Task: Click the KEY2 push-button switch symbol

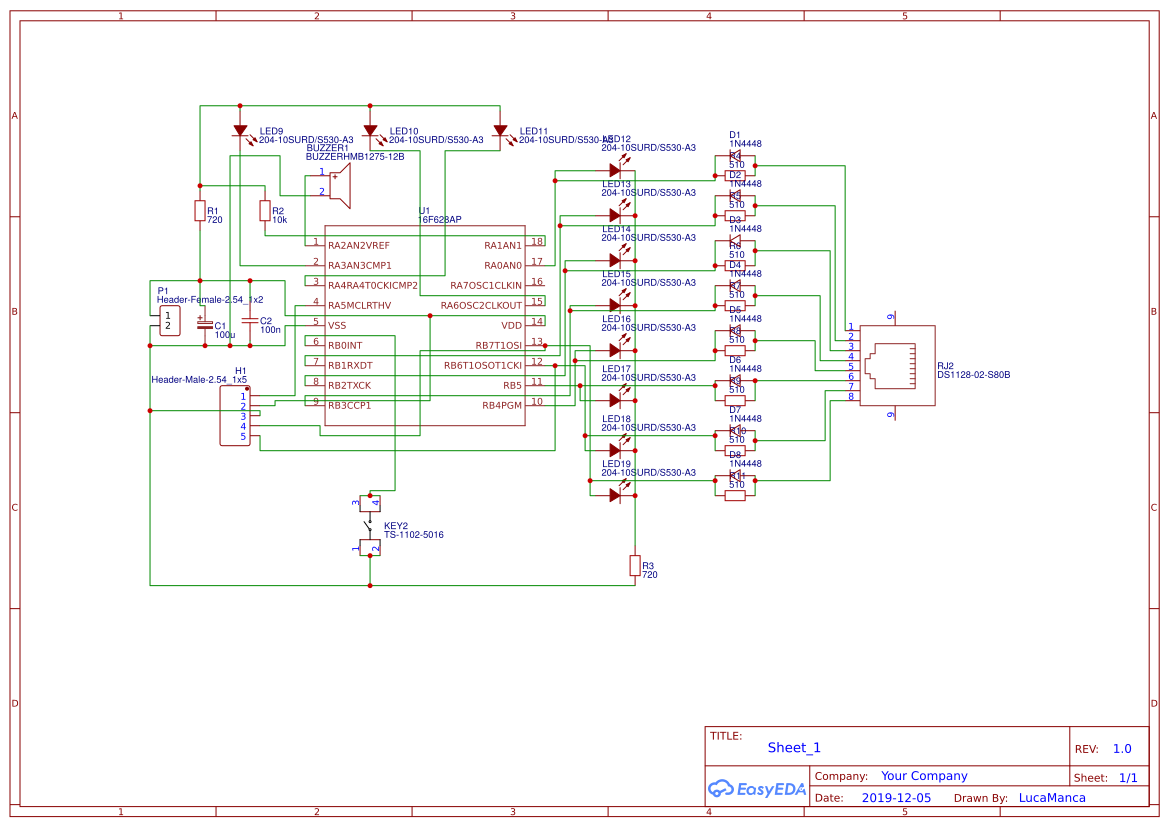Action: point(369,526)
